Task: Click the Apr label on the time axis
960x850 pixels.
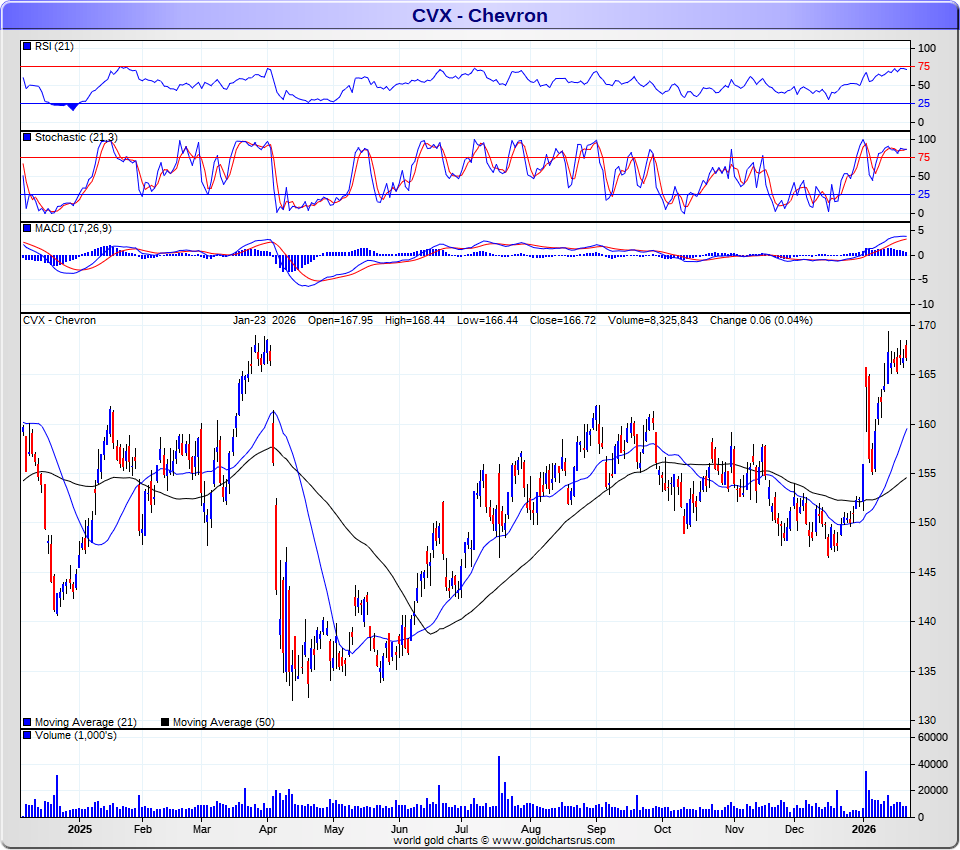Action: click(268, 829)
